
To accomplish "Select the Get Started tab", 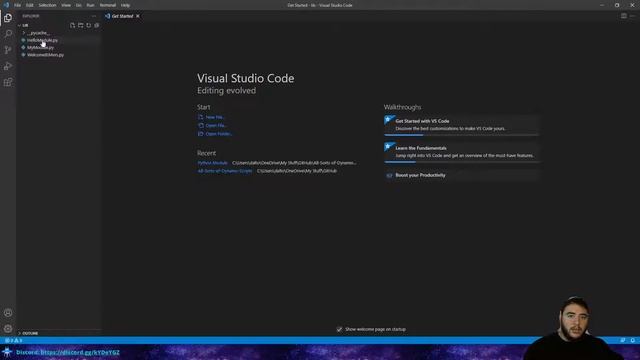I will [x=122, y=16].
